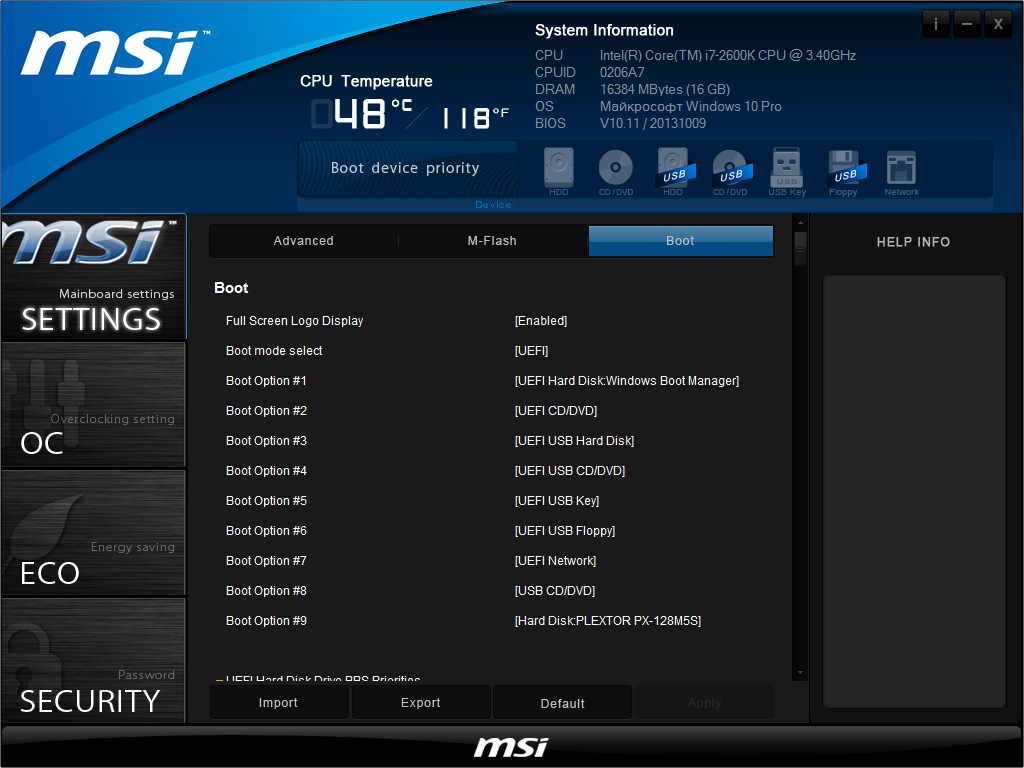Select the Boot tab
The height and width of the screenshot is (768, 1024).
click(680, 241)
